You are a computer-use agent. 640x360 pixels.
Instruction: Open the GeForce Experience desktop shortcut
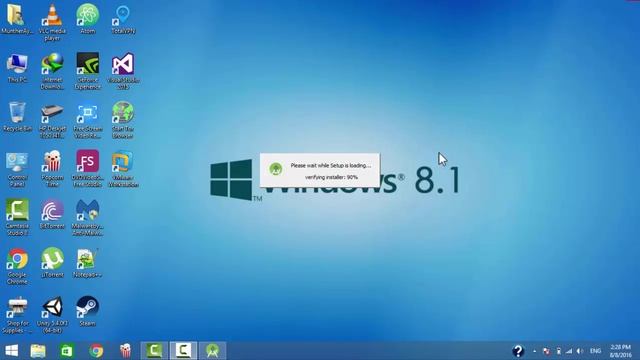point(87,71)
